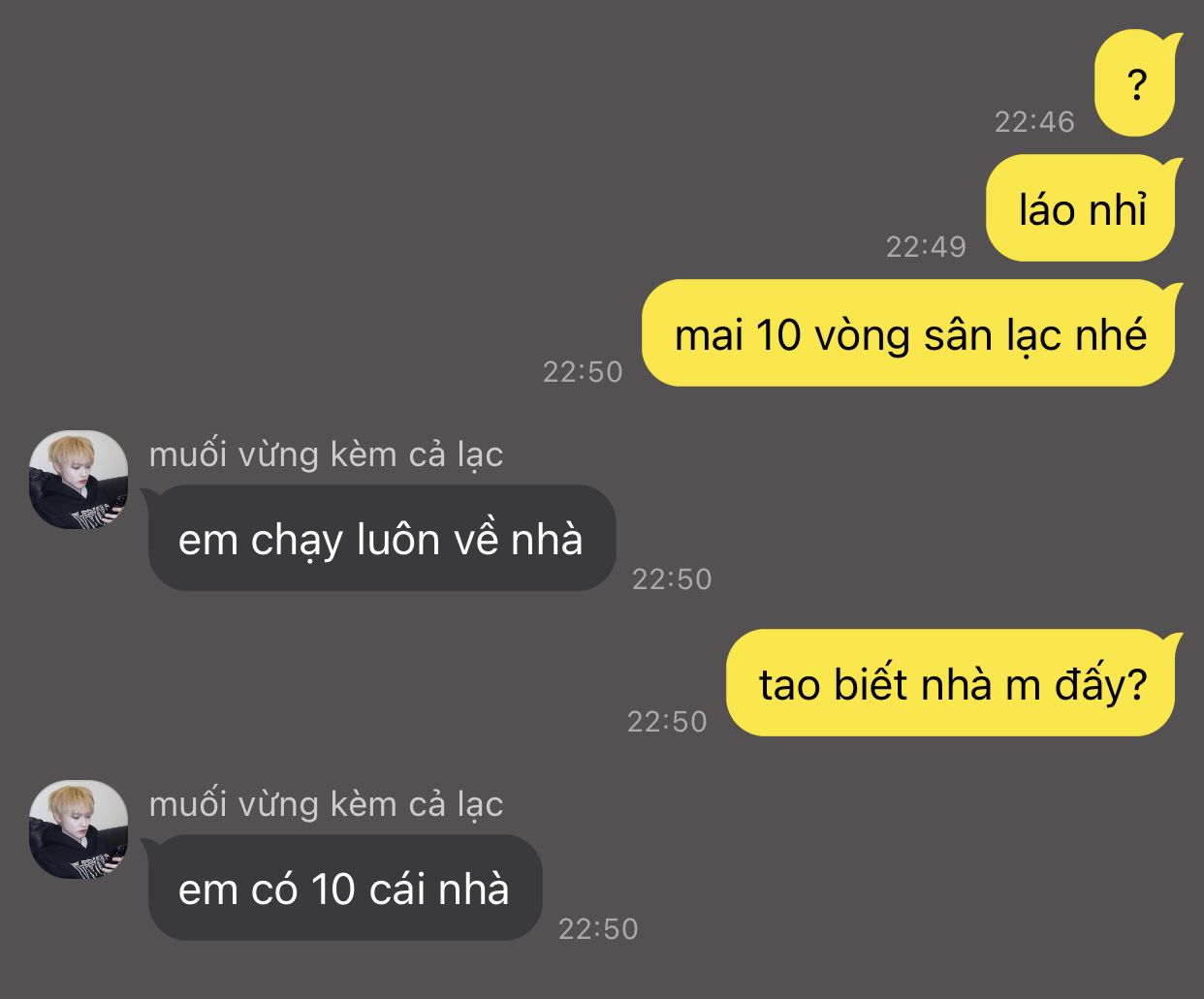Click the 22:46 timestamp
This screenshot has height=999, width=1204.
(x=1034, y=121)
